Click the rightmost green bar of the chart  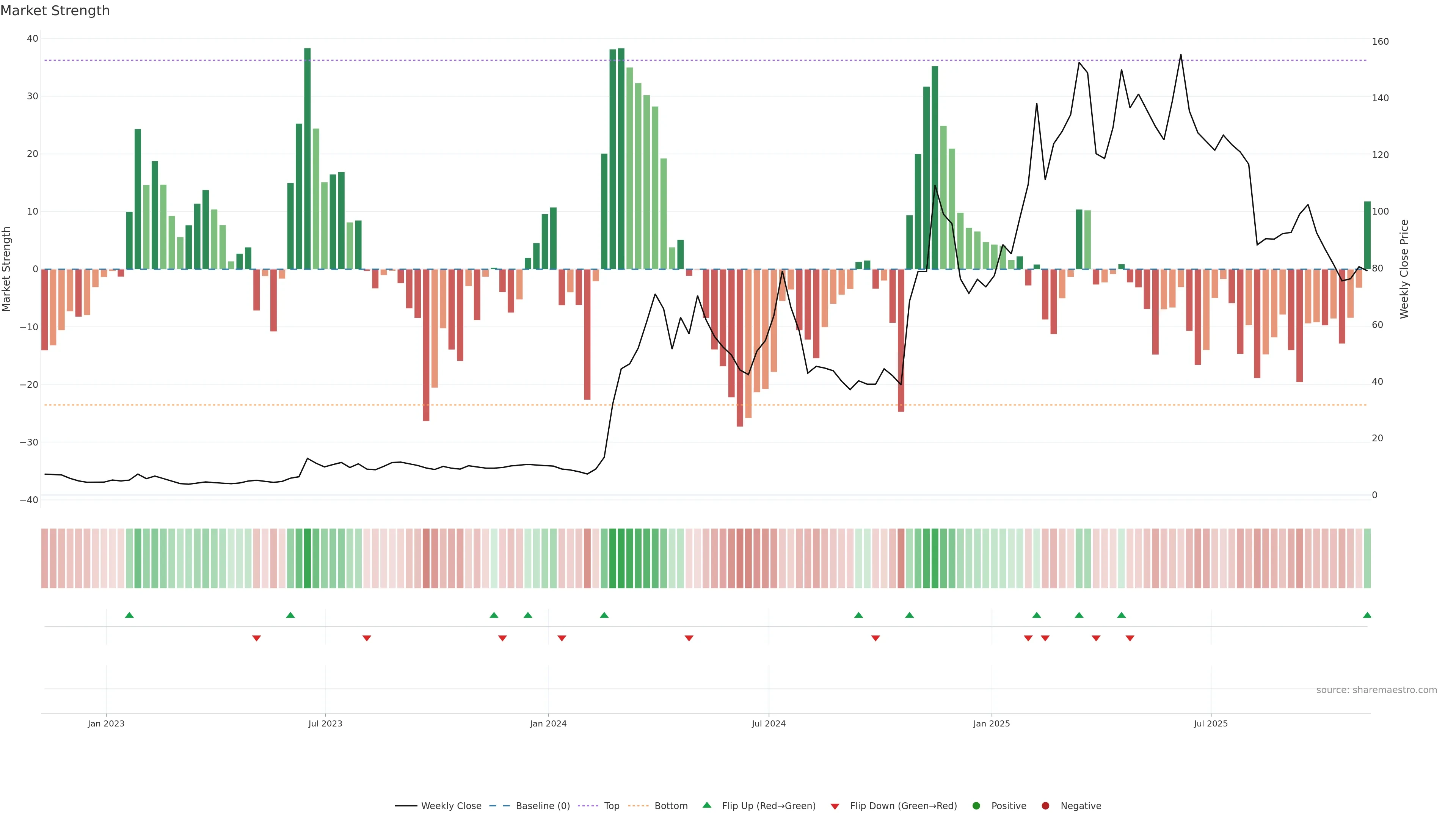coord(1367,235)
